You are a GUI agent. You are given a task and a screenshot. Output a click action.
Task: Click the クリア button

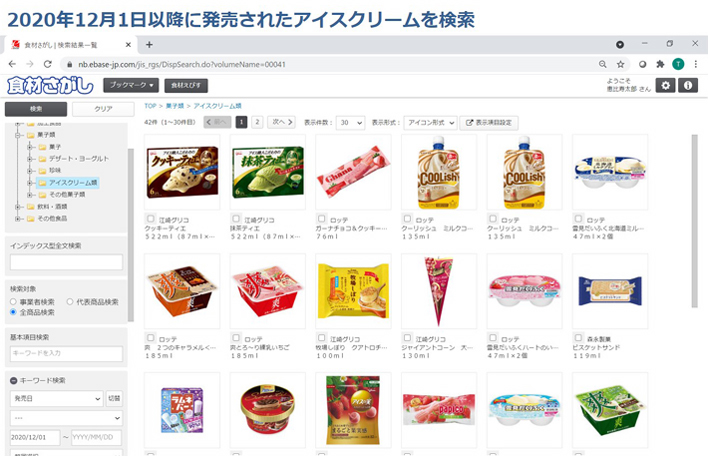103,109
